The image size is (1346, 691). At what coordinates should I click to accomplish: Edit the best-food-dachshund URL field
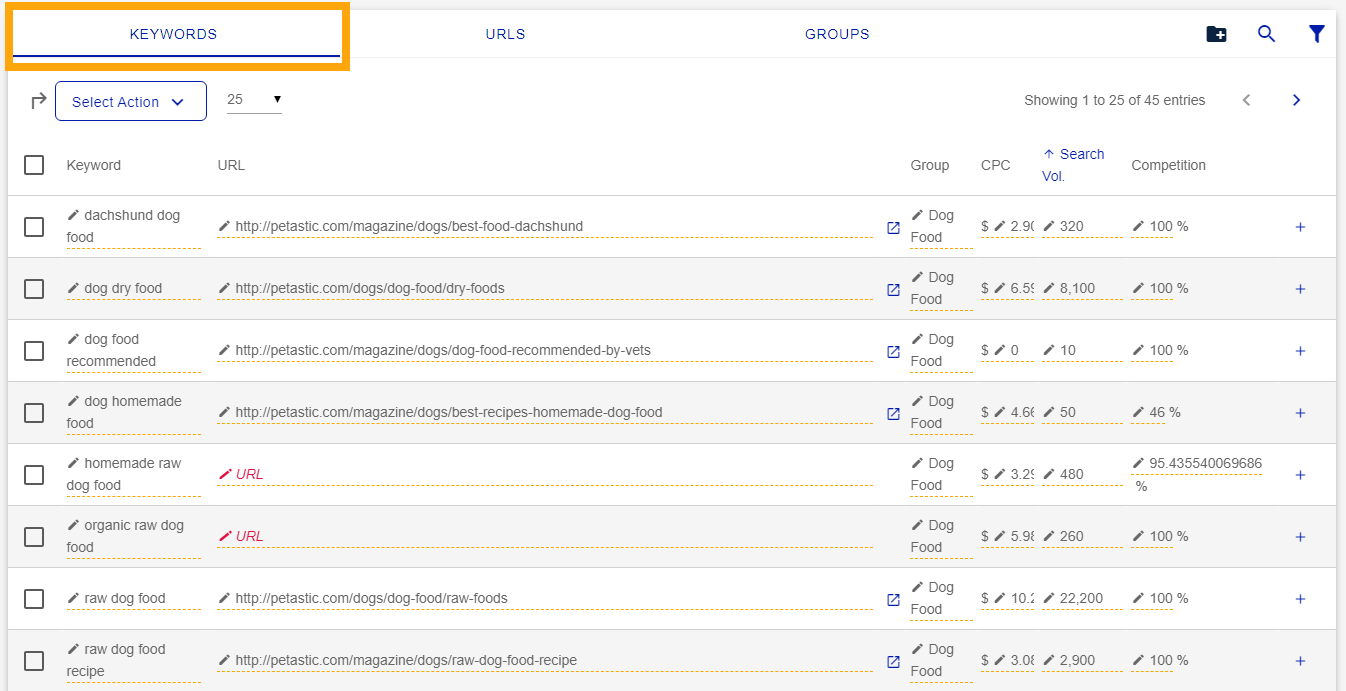click(x=545, y=227)
